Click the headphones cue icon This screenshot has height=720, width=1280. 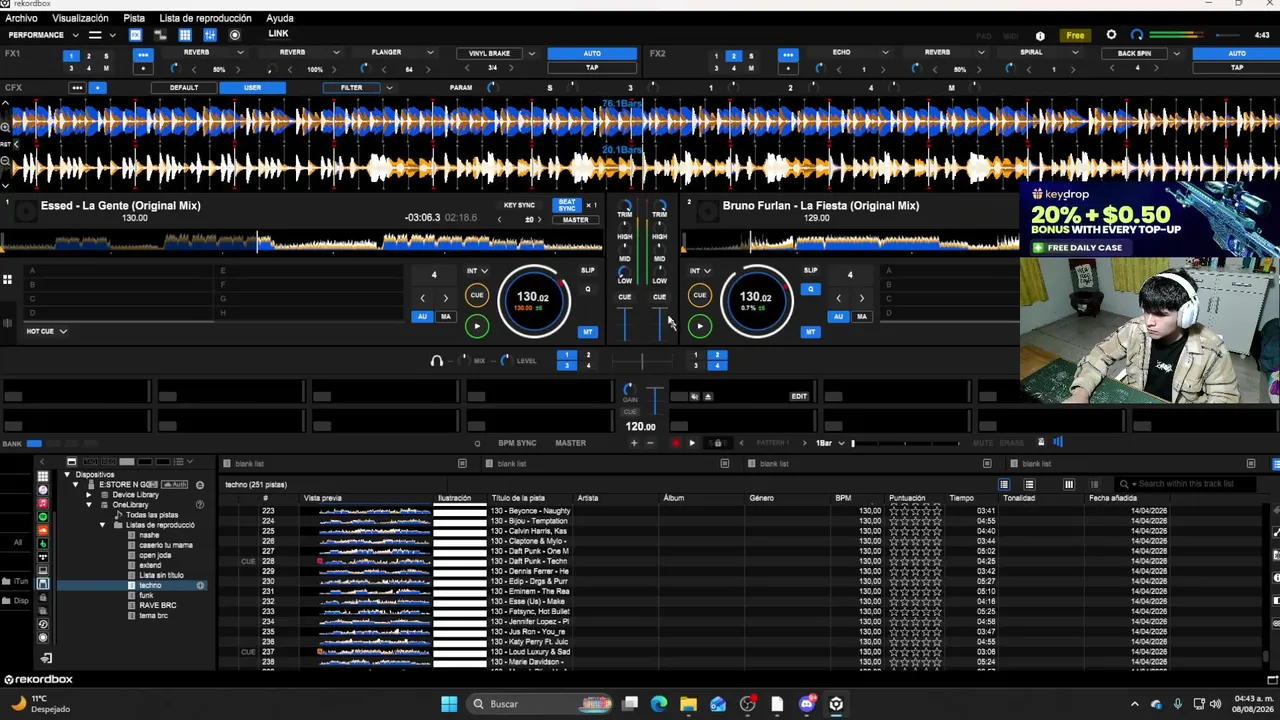[x=436, y=361]
